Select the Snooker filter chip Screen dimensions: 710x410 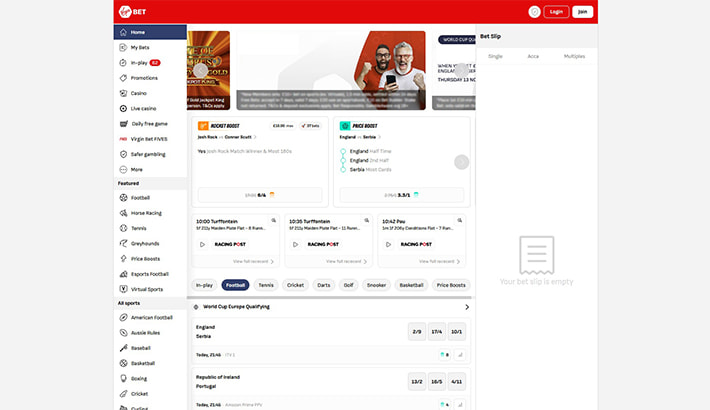(376, 285)
